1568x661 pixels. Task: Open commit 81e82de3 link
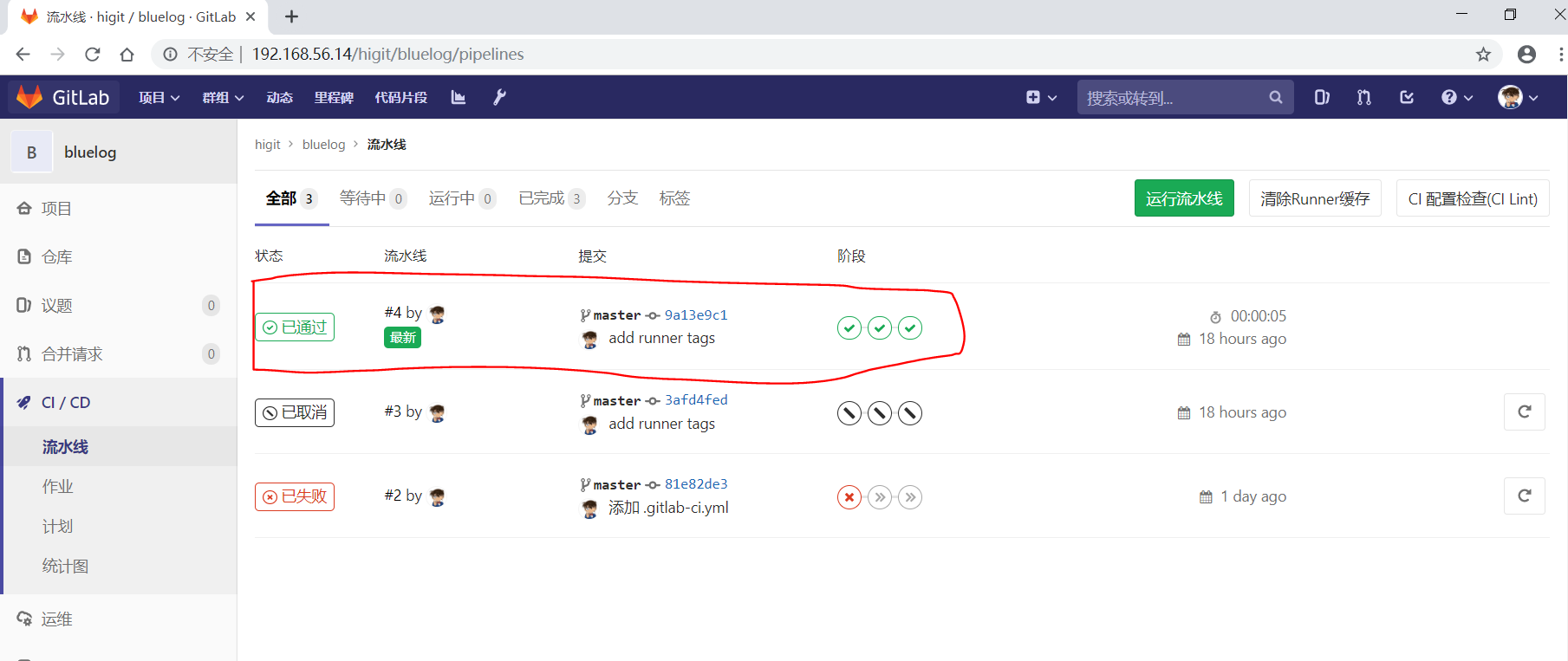tap(696, 483)
